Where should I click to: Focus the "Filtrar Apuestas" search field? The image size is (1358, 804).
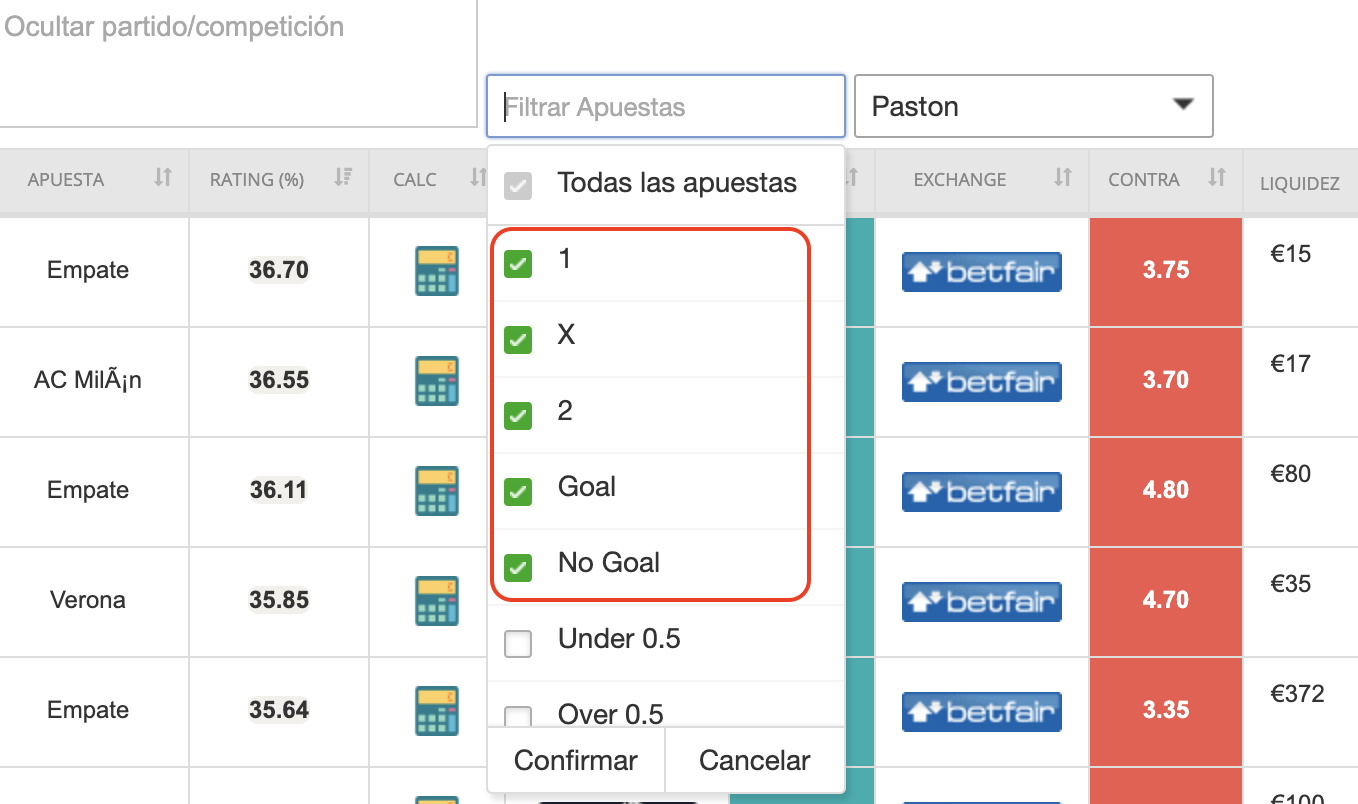(666, 106)
